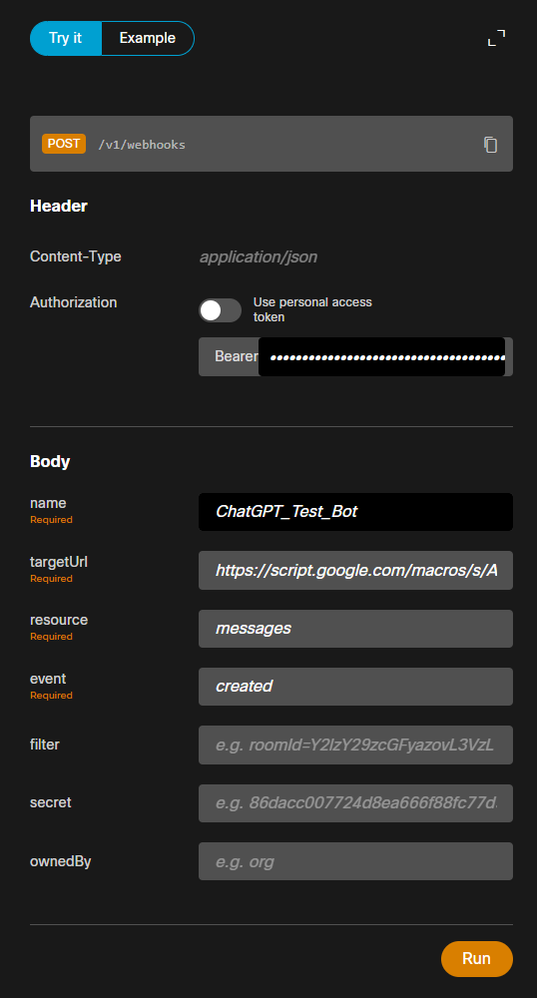537x998 pixels.
Task: Click the event field containing created
Action: 356,687
